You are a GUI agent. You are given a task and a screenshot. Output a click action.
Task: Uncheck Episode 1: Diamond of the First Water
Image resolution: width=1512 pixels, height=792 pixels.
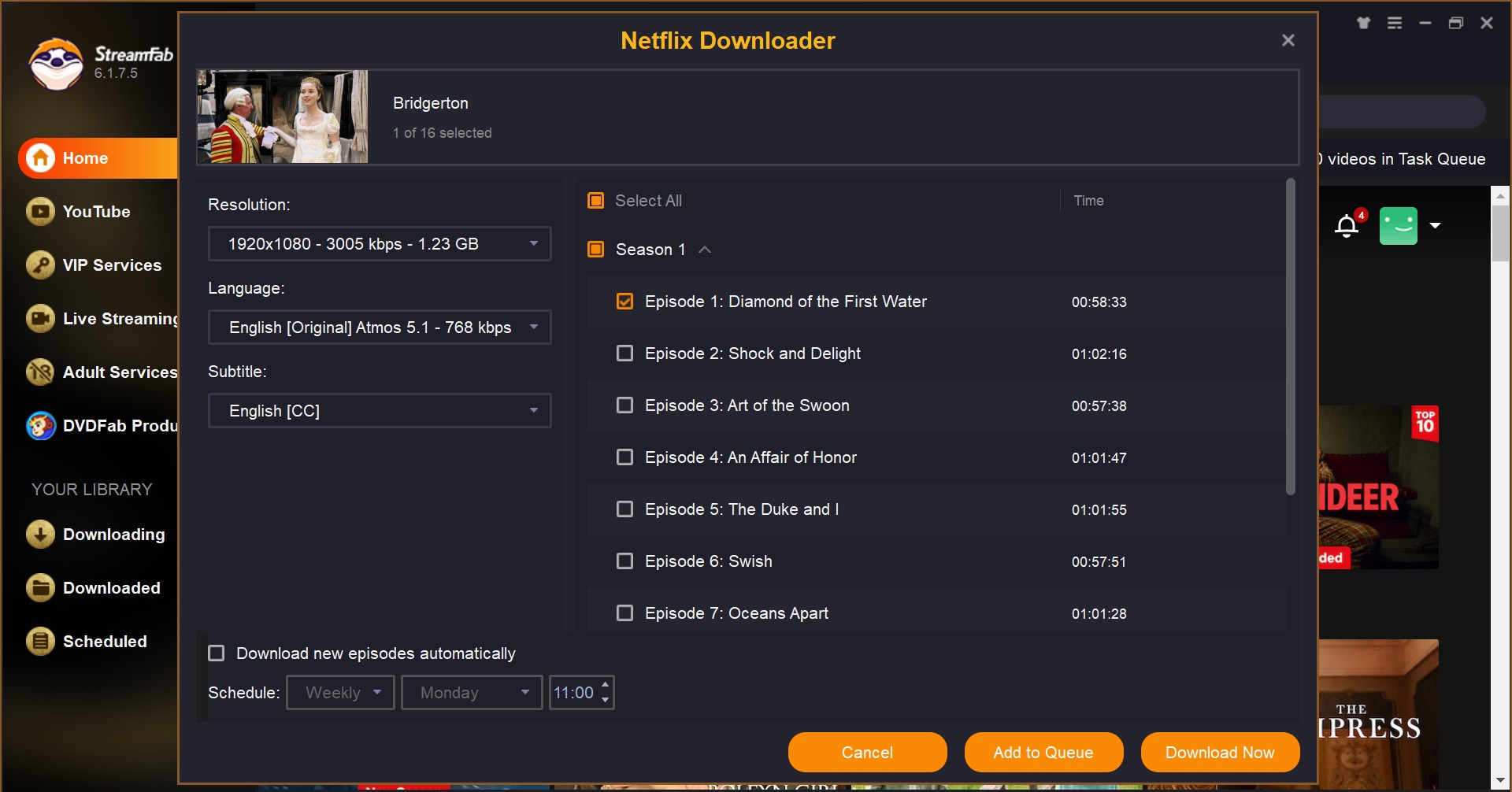(624, 302)
